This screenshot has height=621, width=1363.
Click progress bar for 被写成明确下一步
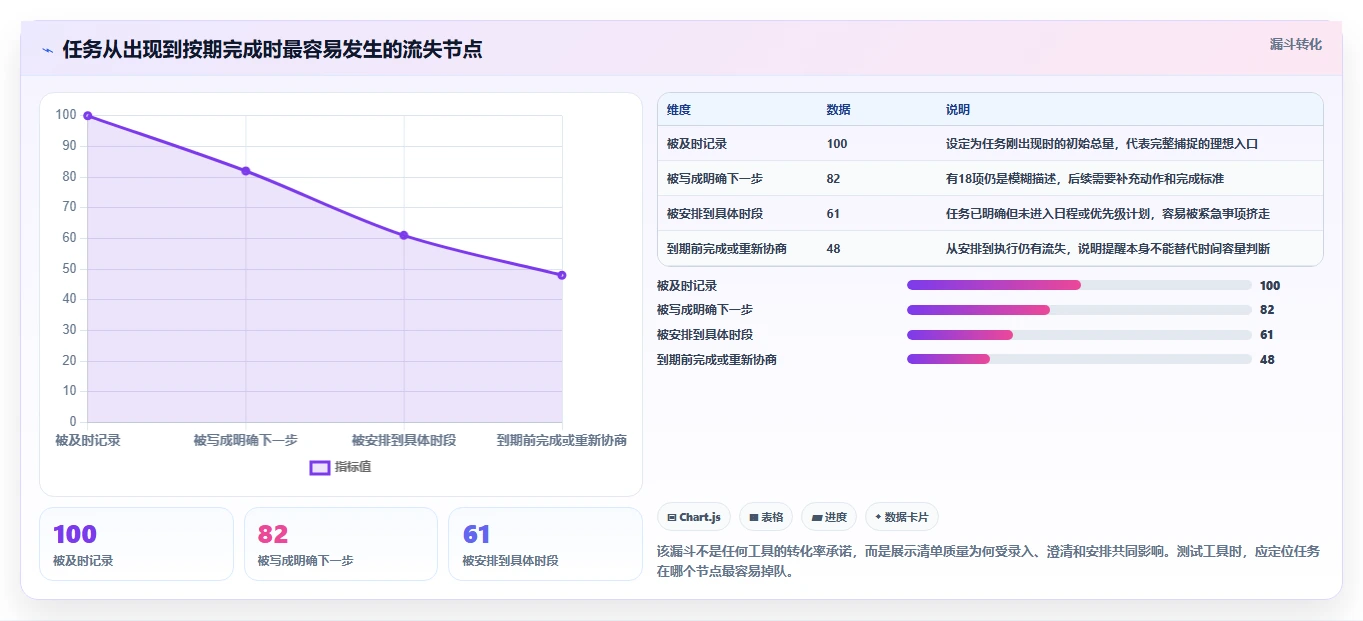pos(1079,310)
